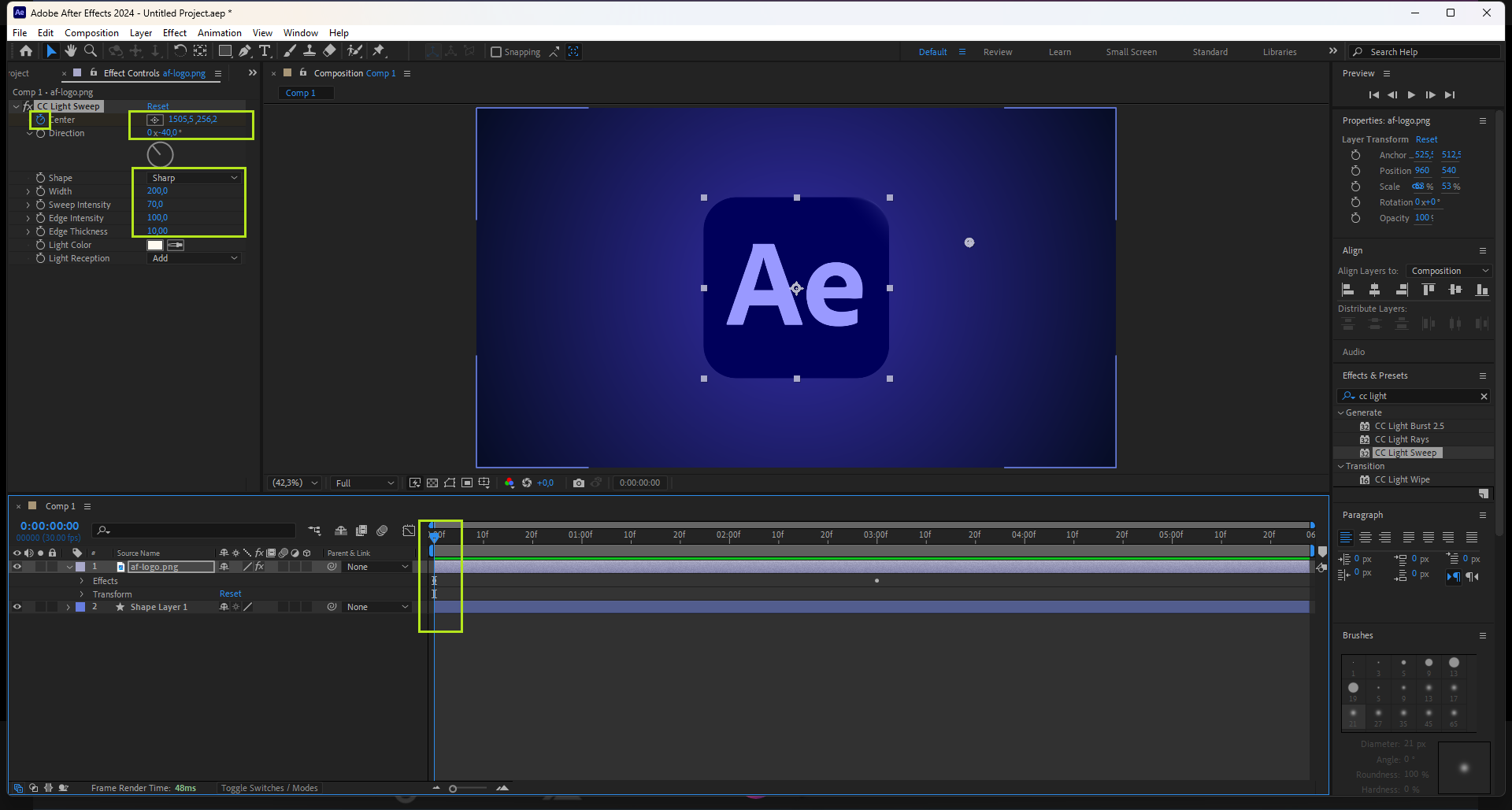This screenshot has height=810, width=1512.
Task: Select the Zoom tool magnifier
Action: [91, 51]
